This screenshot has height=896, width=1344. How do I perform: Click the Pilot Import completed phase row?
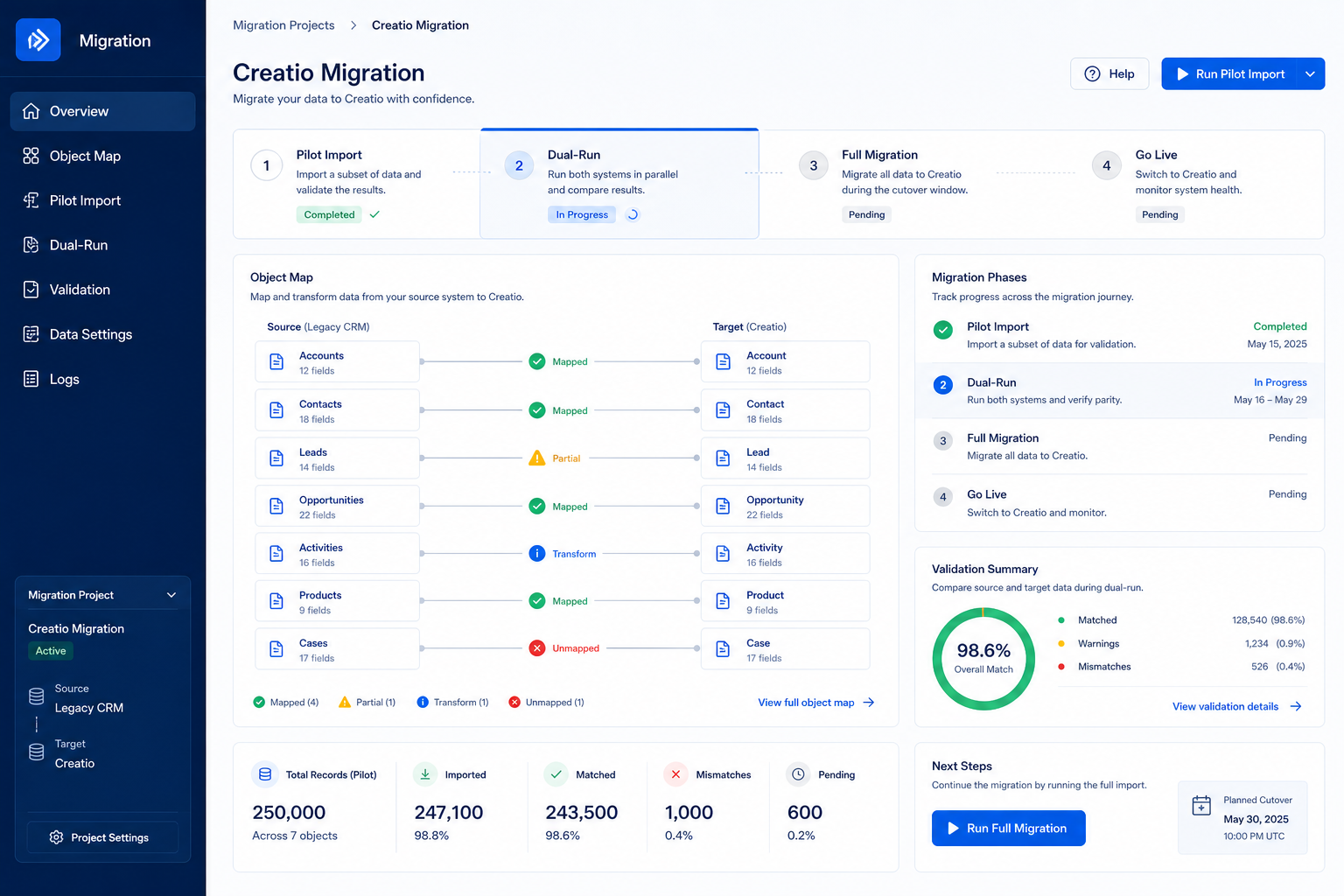pos(1119,335)
